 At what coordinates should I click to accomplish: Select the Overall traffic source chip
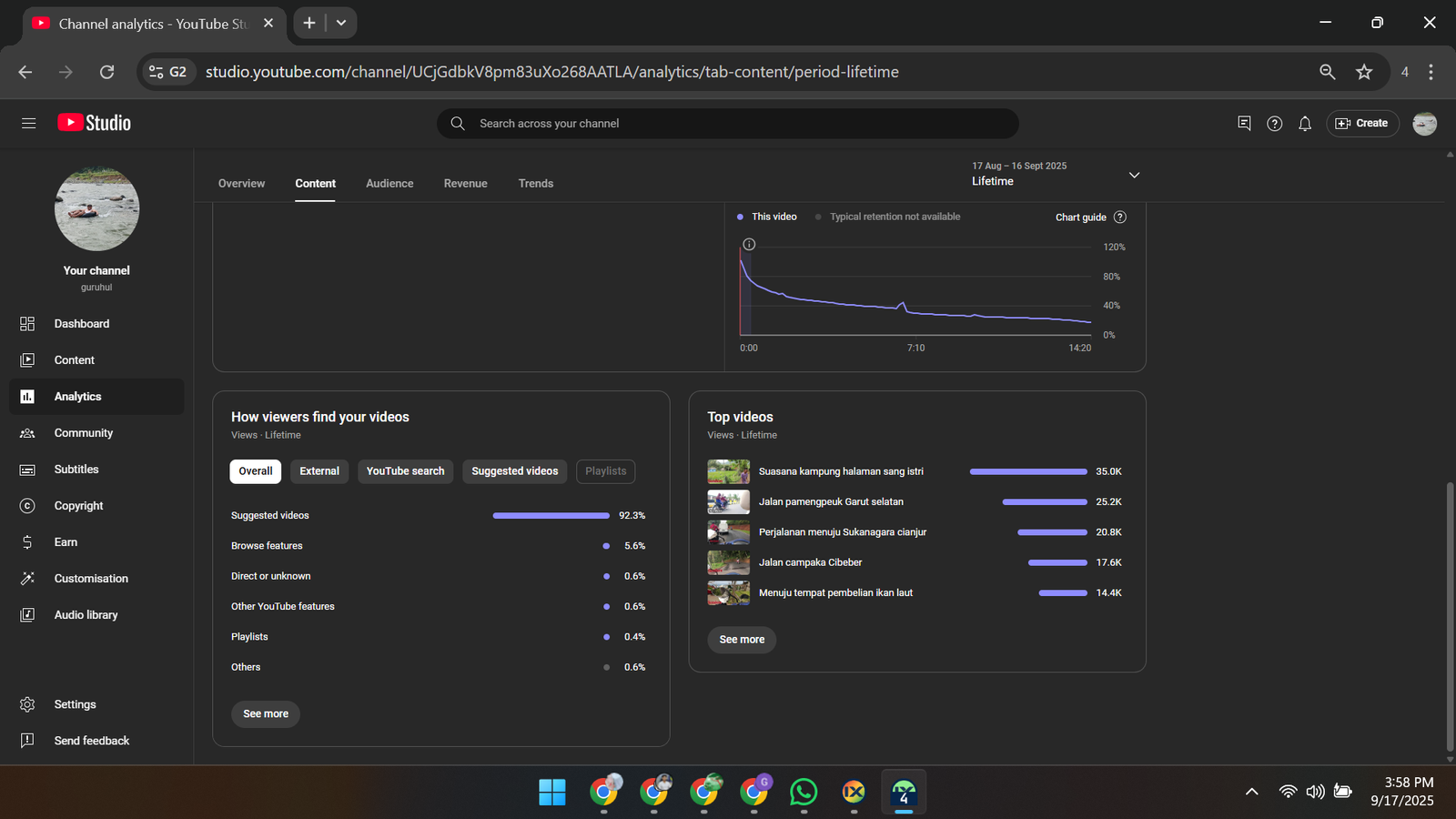coord(256,471)
